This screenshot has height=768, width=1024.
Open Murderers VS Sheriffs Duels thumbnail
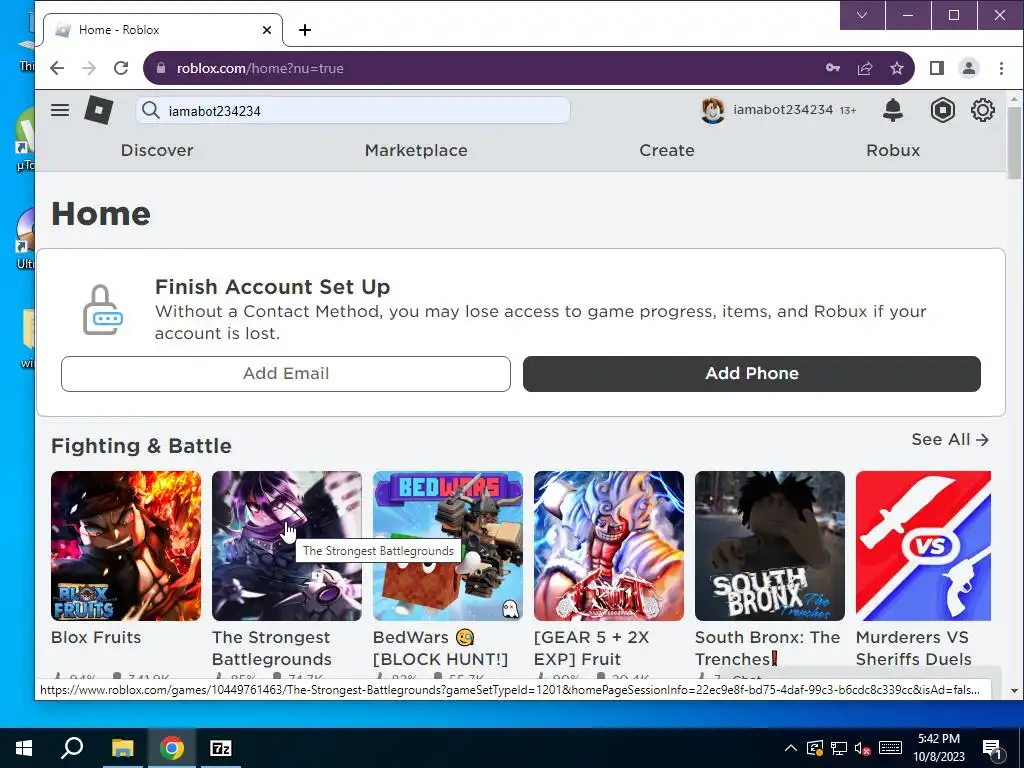click(923, 546)
